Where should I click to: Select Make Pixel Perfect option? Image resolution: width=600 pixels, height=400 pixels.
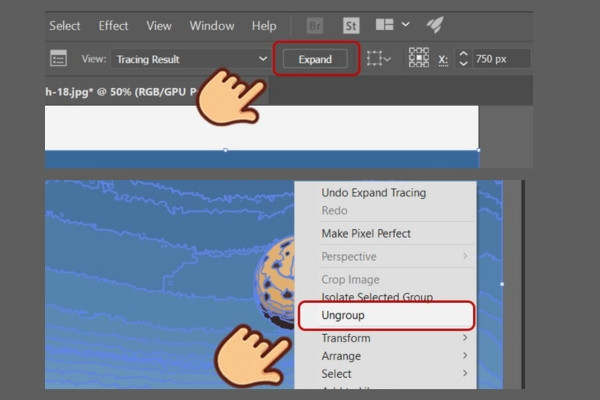pos(366,233)
